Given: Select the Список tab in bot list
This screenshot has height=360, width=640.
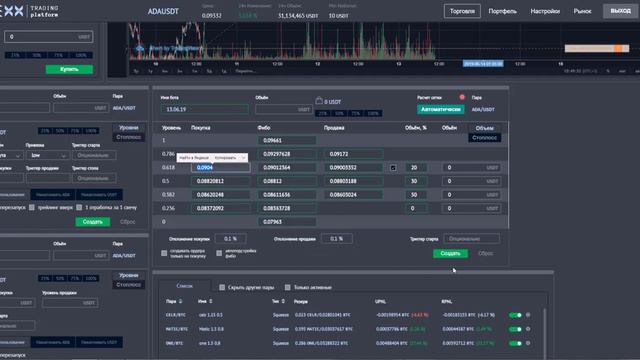Looking at the screenshot, I should click(x=184, y=286).
